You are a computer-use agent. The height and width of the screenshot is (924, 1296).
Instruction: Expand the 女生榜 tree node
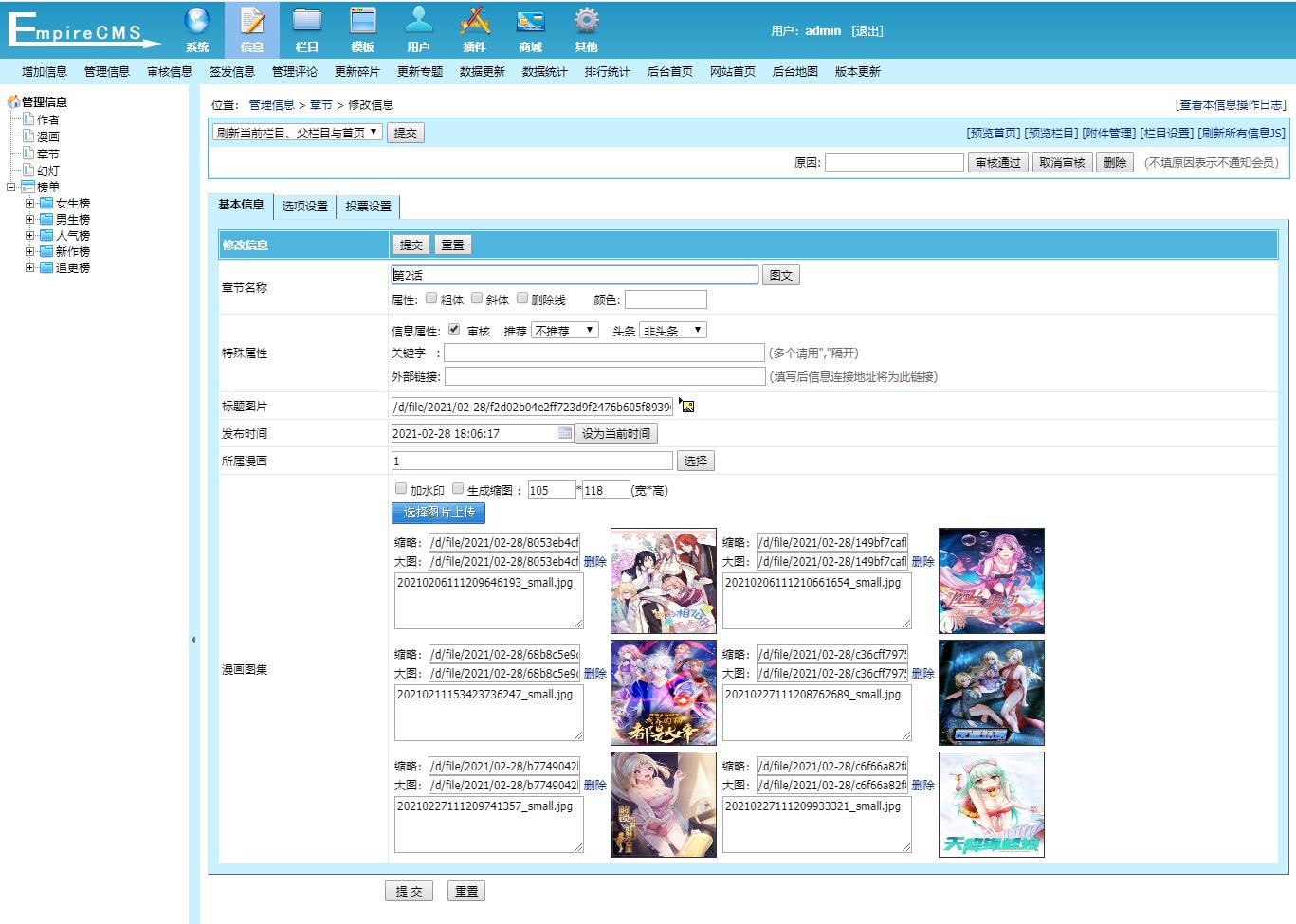click(28, 202)
